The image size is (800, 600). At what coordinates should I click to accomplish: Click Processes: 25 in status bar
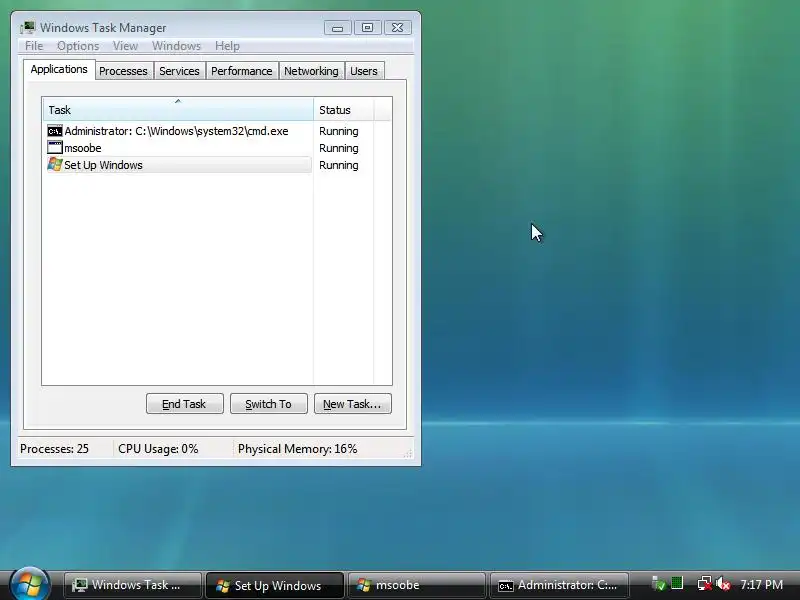pos(54,449)
